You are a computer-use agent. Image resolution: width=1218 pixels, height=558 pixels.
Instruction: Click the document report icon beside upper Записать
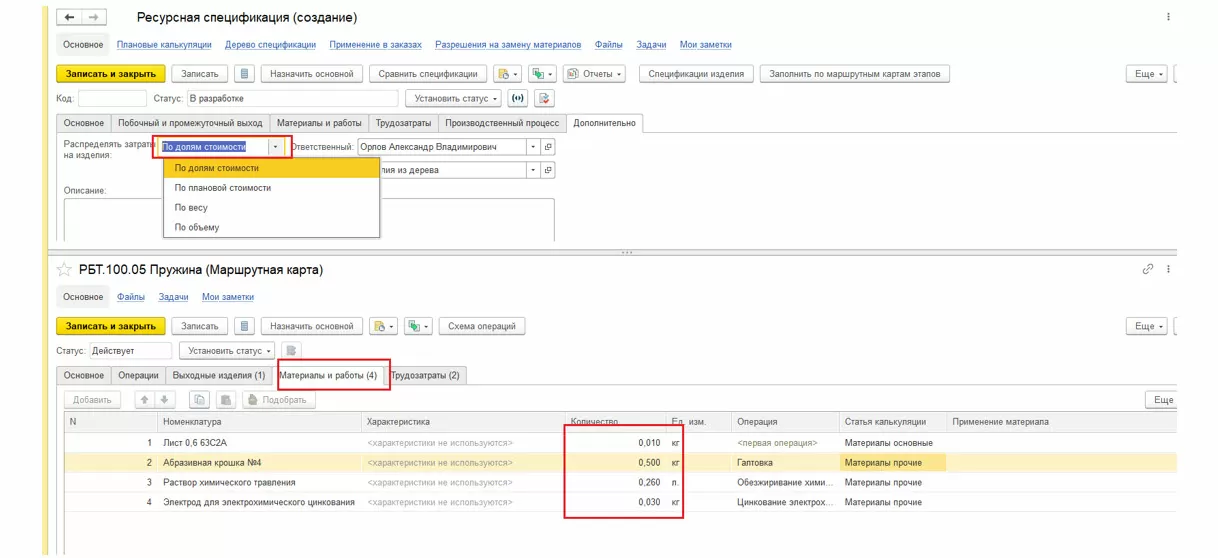tap(244, 74)
